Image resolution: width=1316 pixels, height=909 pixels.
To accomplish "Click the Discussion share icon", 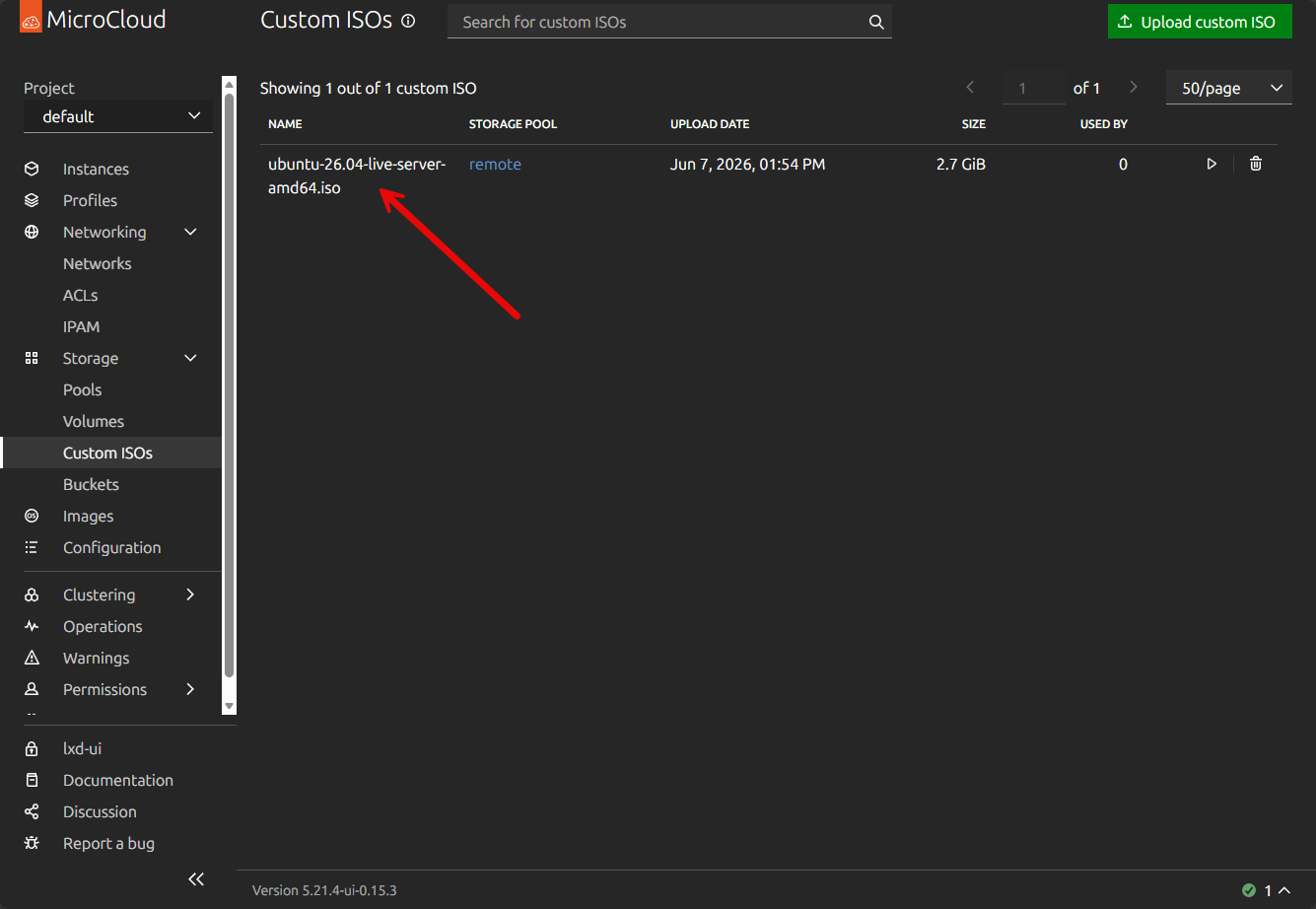I will coord(32,811).
